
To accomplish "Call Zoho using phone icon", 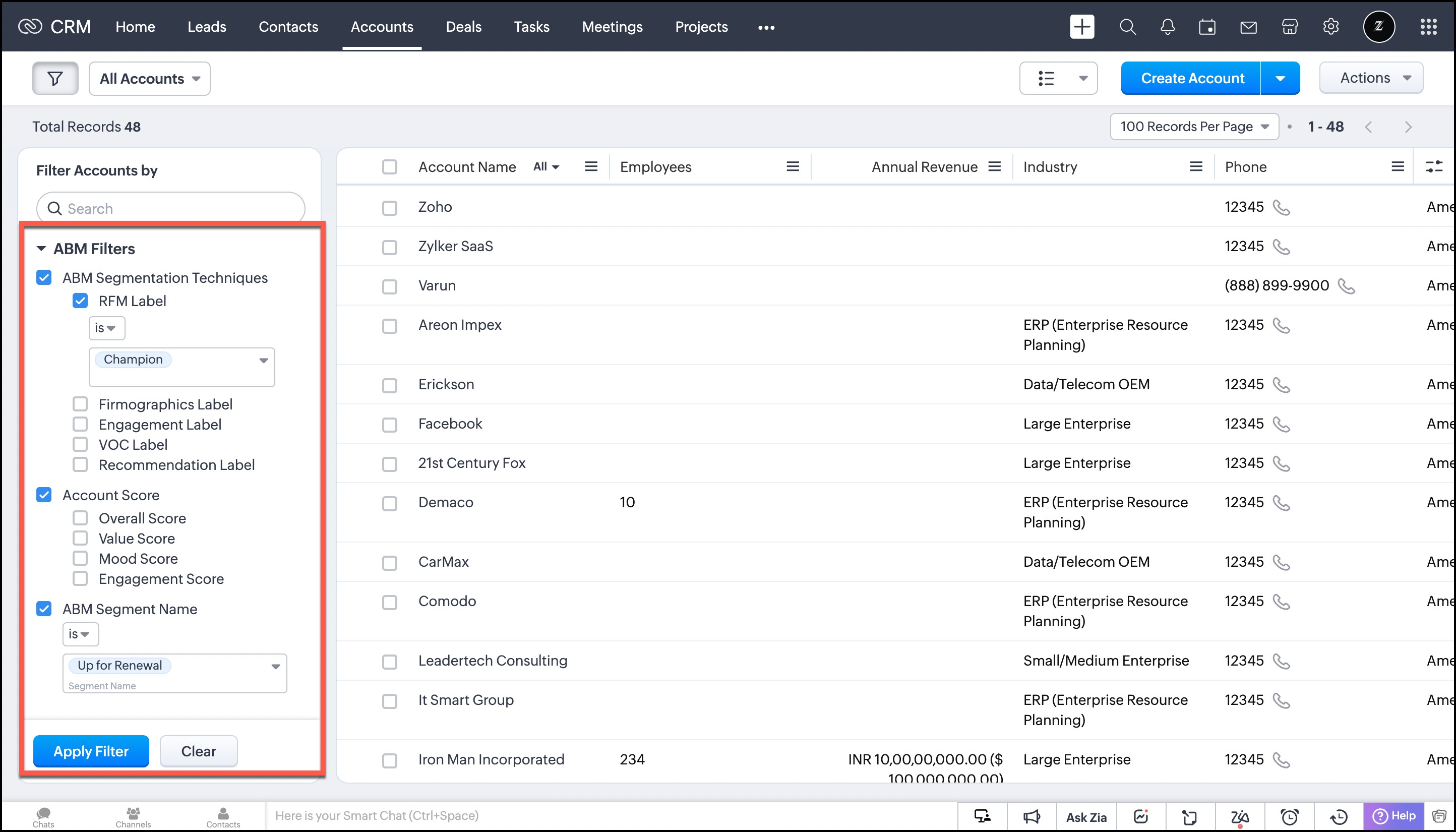I will (1281, 207).
